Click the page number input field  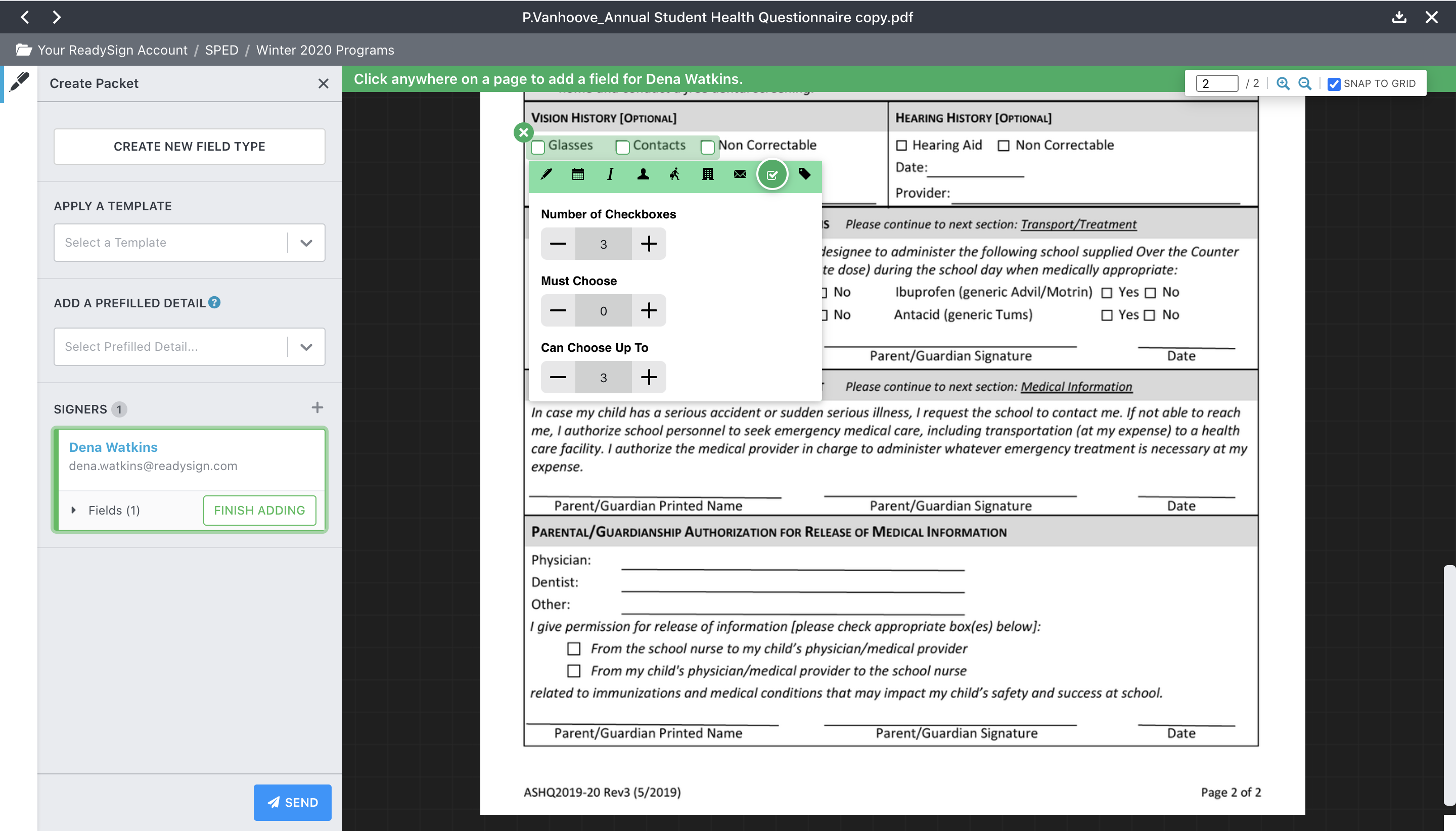tap(1217, 83)
